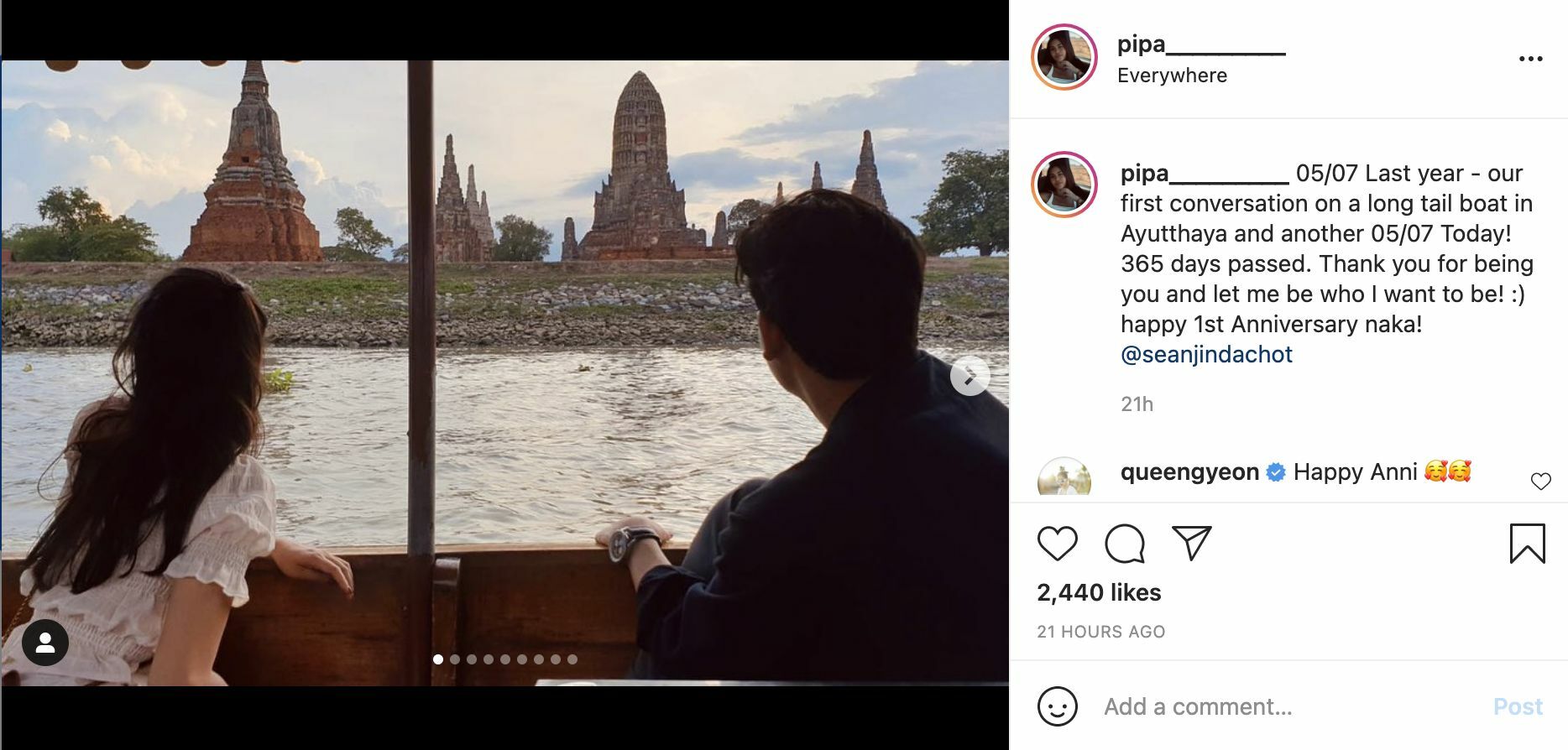
Task: Open the Everywhere location page
Action: point(1171,76)
